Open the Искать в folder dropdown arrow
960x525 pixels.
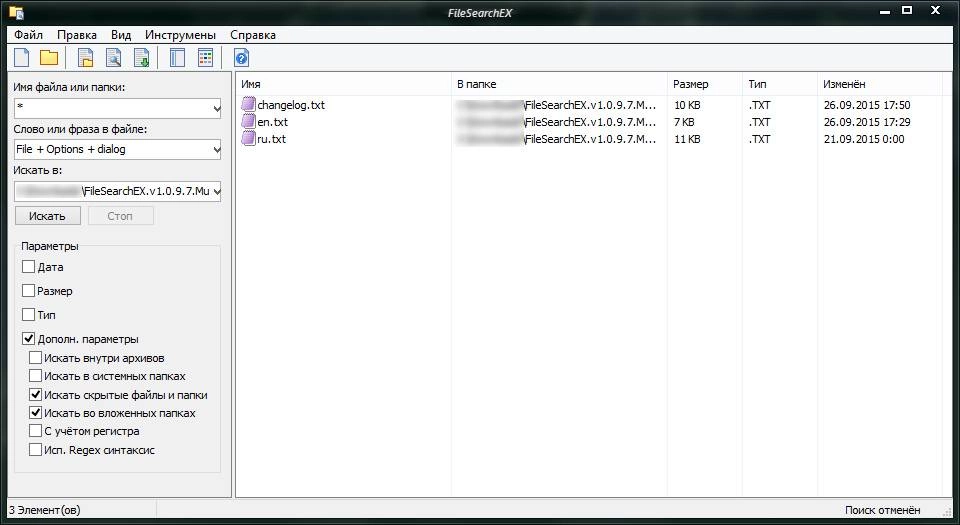[x=216, y=192]
